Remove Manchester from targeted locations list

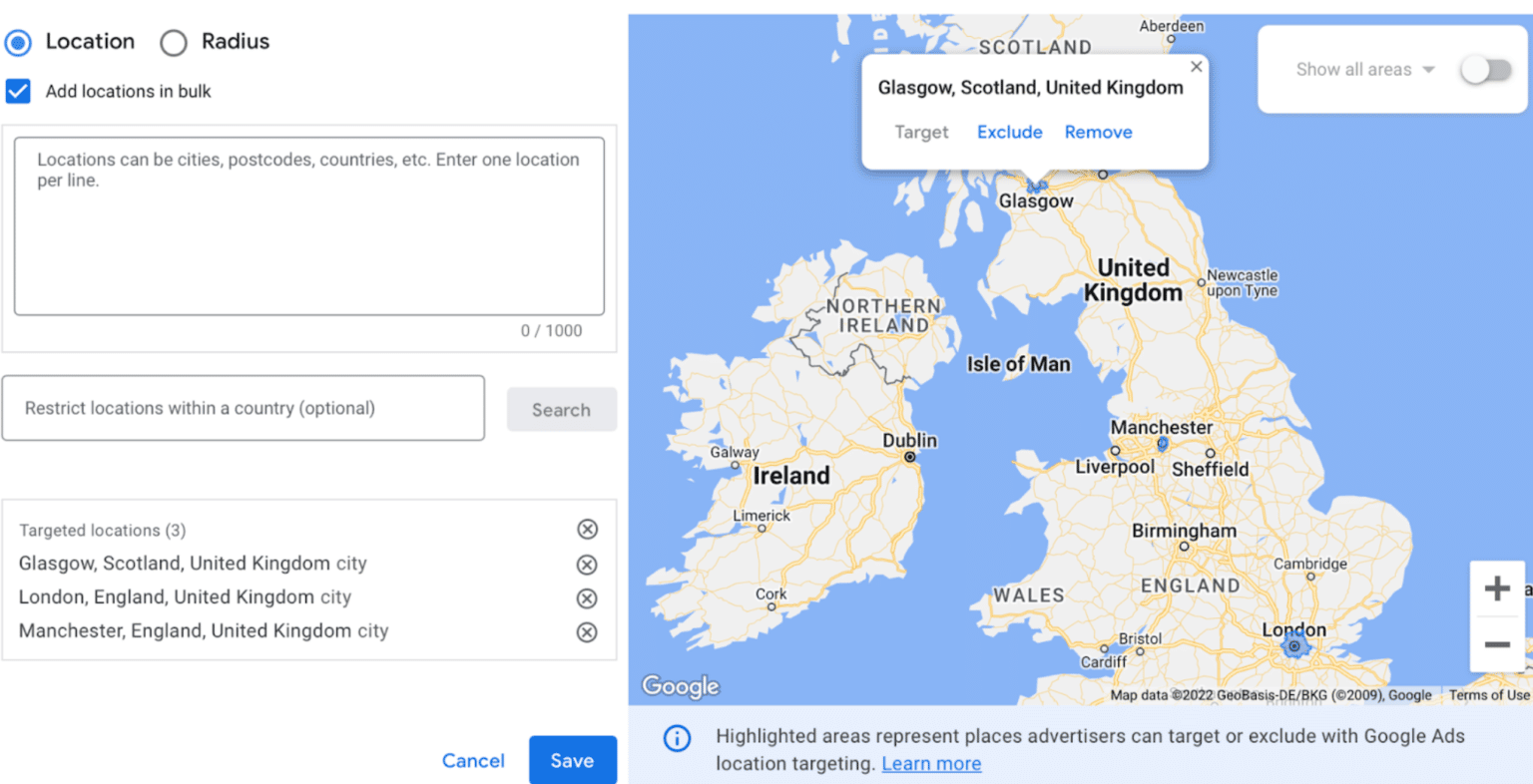click(587, 630)
